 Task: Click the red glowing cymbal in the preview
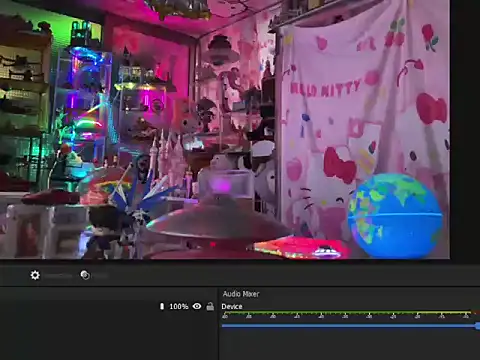click(300, 248)
